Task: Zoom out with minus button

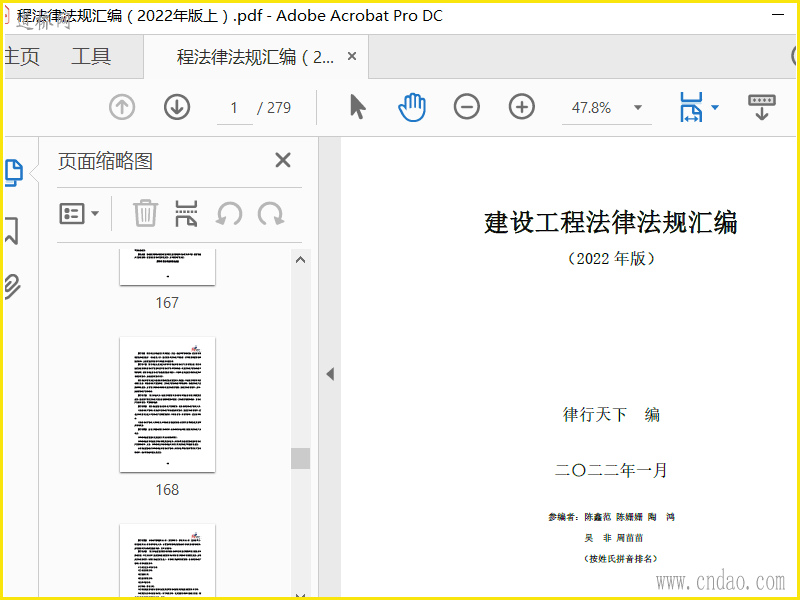Action: click(x=467, y=108)
